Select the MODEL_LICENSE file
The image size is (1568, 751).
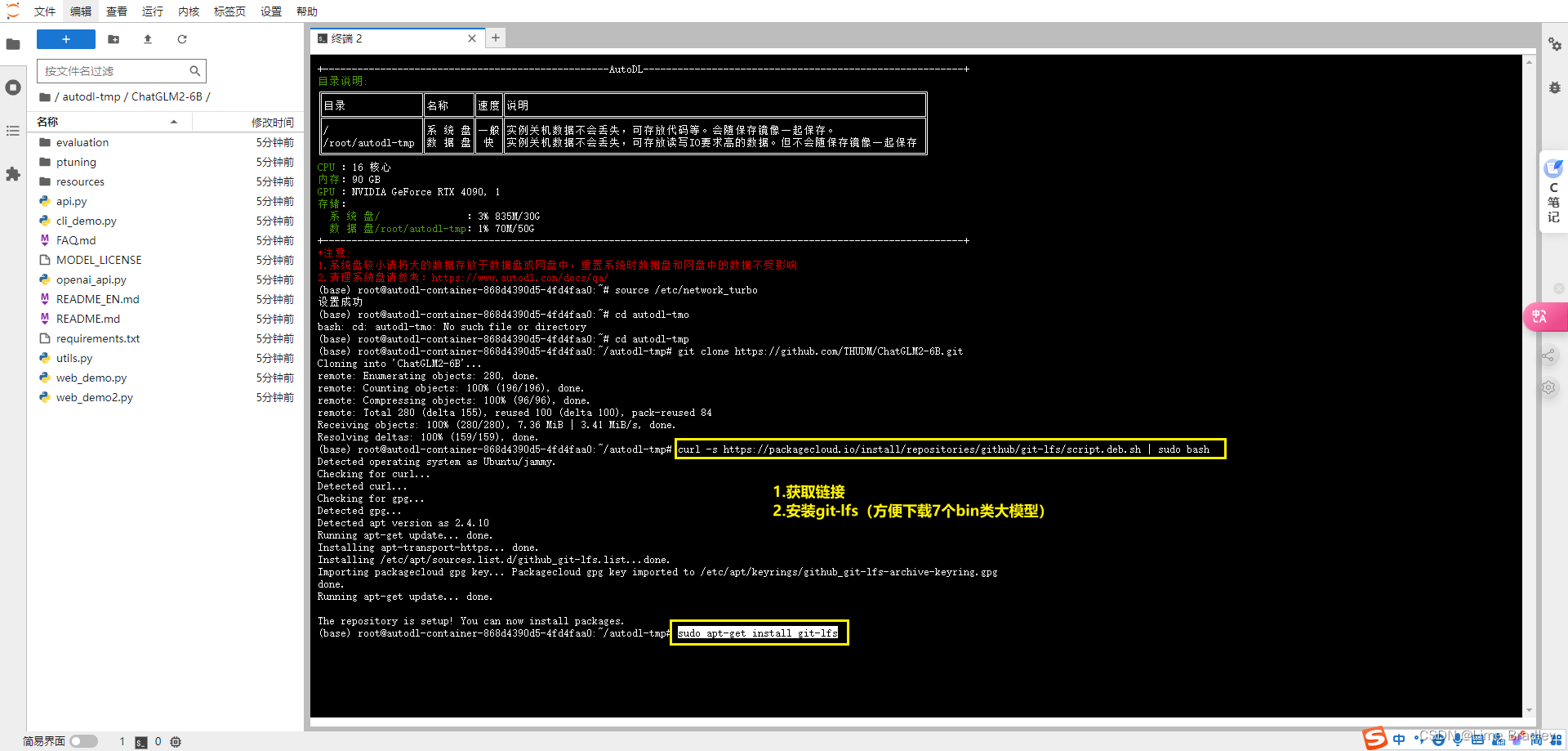[x=167, y=260]
